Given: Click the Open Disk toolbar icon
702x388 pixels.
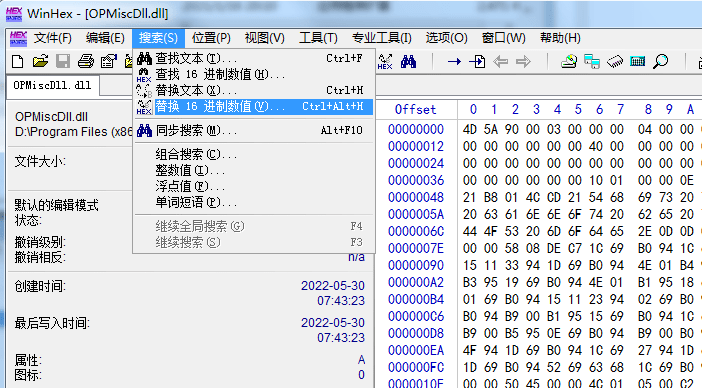Looking at the screenshot, I should click(x=569, y=61).
